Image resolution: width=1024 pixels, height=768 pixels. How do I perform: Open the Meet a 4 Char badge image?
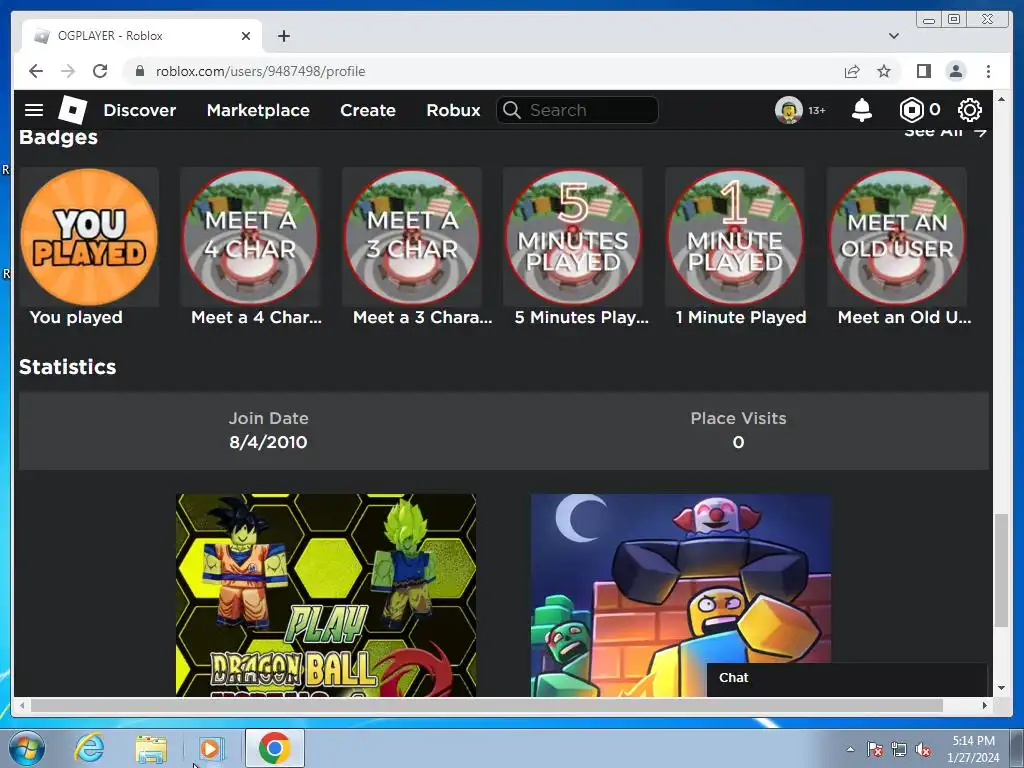(x=250, y=237)
